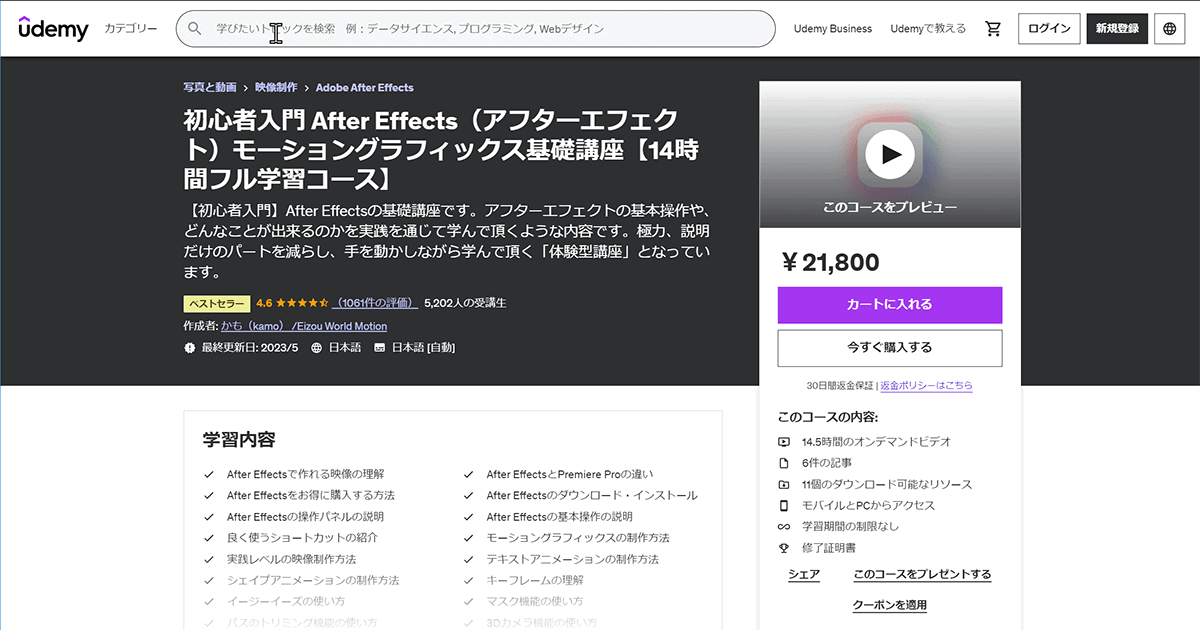The height and width of the screenshot is (630, 1200).
Task: Click the downloadable resources icon
Action: [784, 484]
